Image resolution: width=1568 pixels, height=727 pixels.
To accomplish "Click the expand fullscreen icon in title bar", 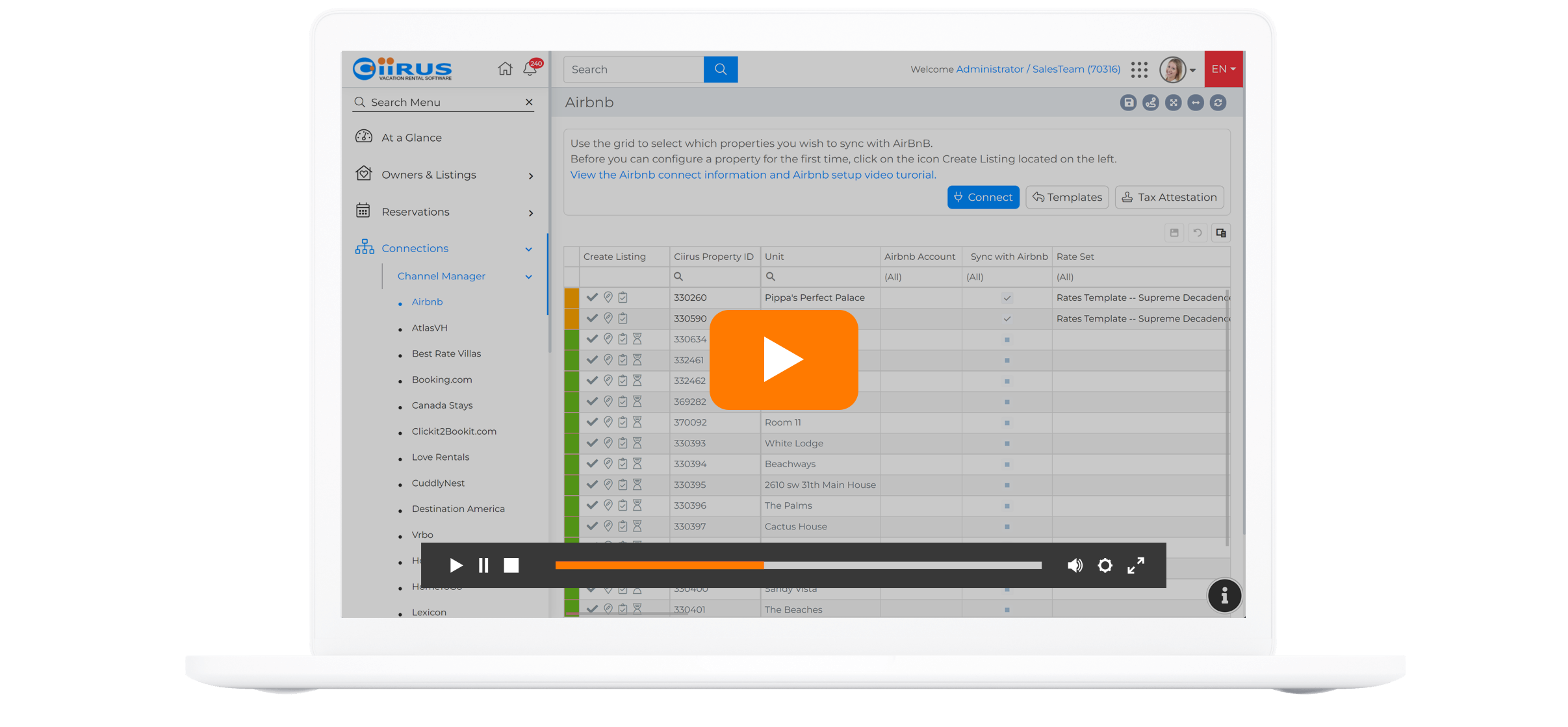I will click(1174, 103).
